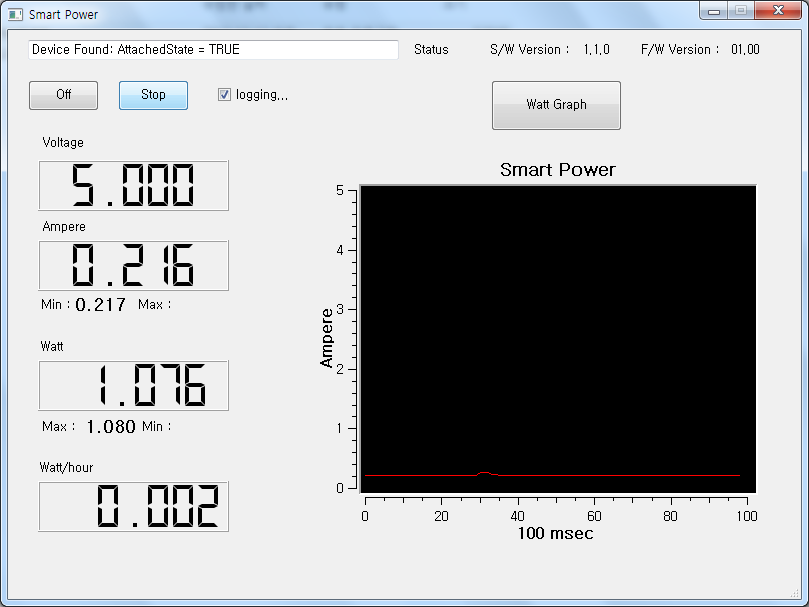Click the Watt/hour 0.002 display
Viewport: 809px width, 607px height.
pos(133,507)
